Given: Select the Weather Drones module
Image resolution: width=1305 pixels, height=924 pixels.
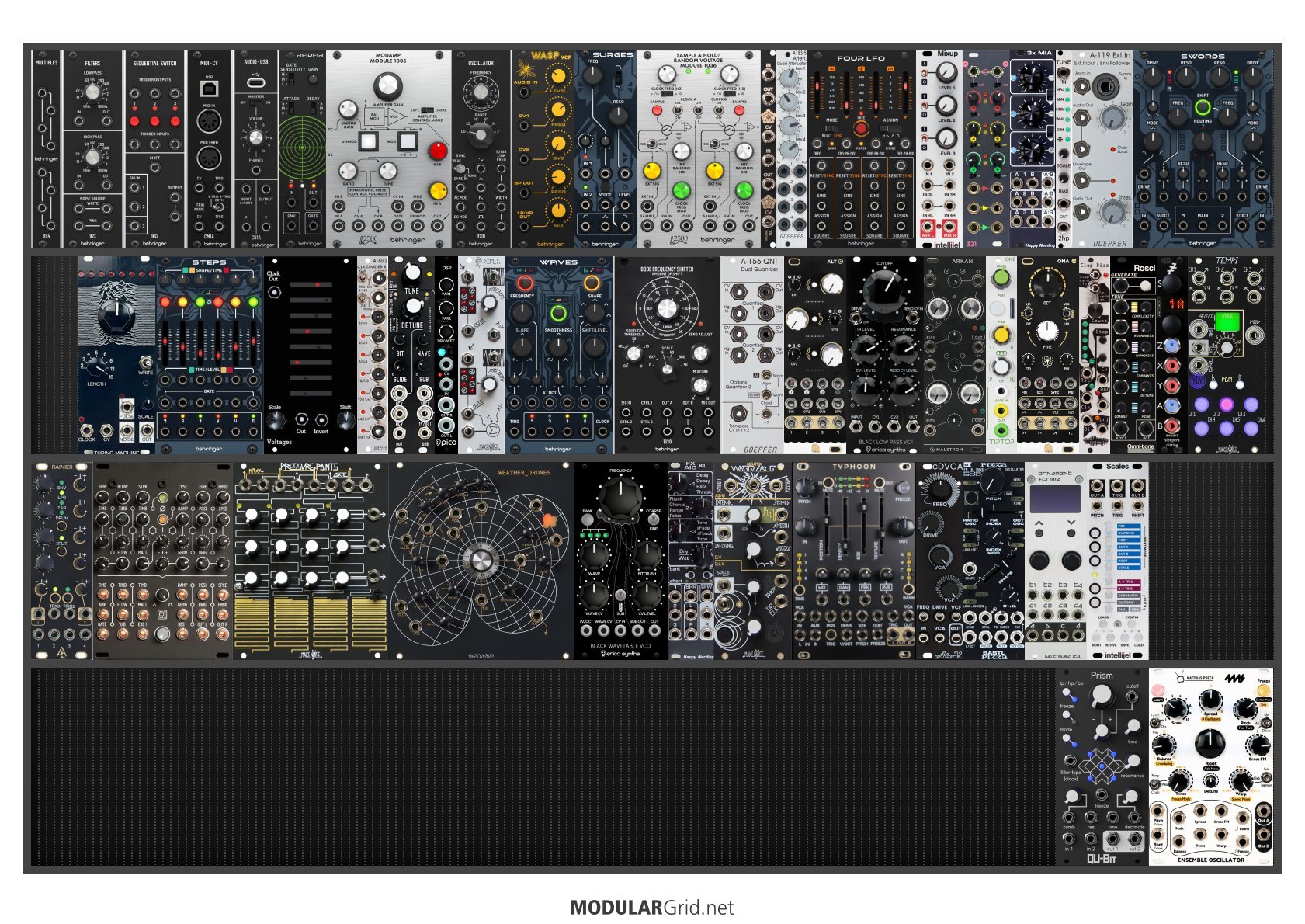Looking at the screenshot, I should pyautogui.click(x=481, y=561).
